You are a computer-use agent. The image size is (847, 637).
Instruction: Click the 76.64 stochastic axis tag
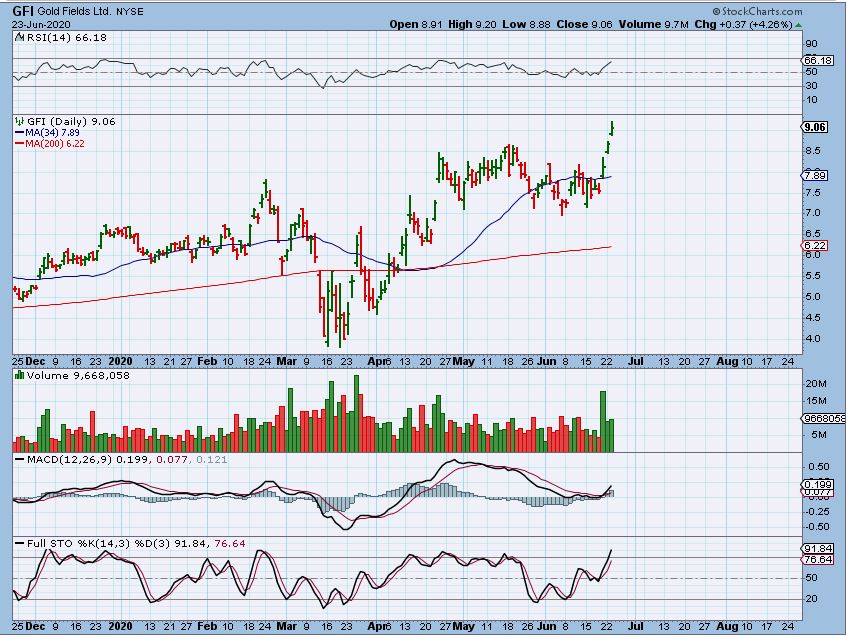pos(818,560)
